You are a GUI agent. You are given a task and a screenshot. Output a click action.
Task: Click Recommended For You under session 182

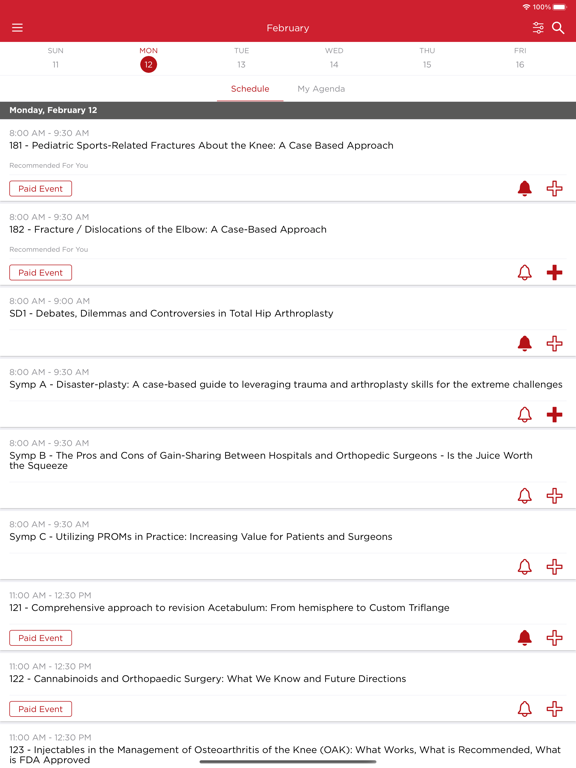coord(48,249)
